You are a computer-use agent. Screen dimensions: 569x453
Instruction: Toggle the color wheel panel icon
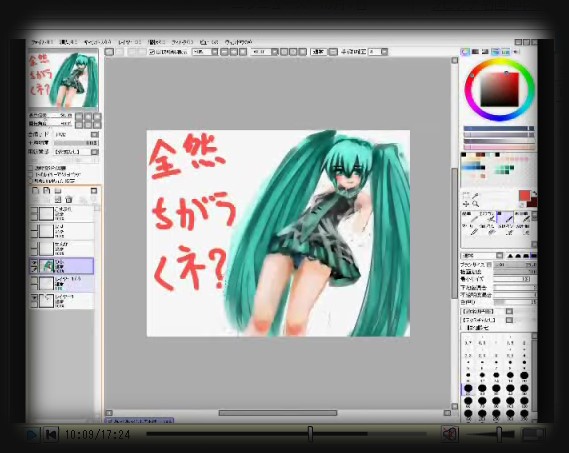pos(465,52)
